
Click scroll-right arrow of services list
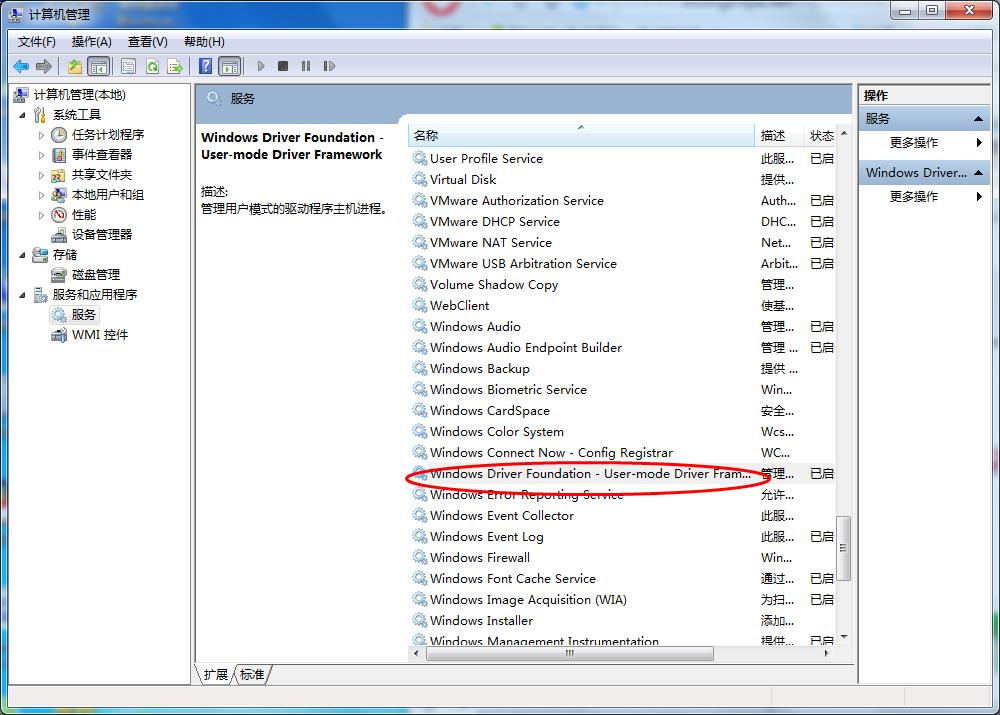(827, 653)
